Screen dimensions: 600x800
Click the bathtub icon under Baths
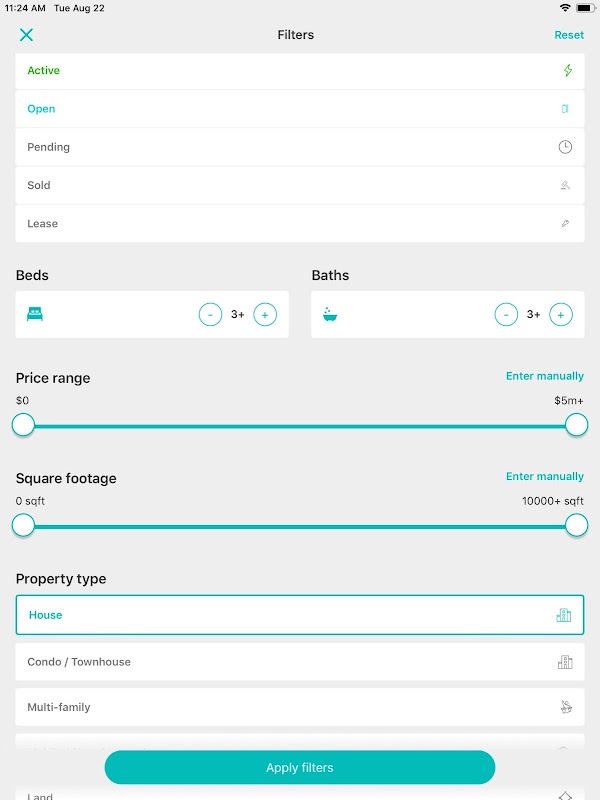pos(330,314)
